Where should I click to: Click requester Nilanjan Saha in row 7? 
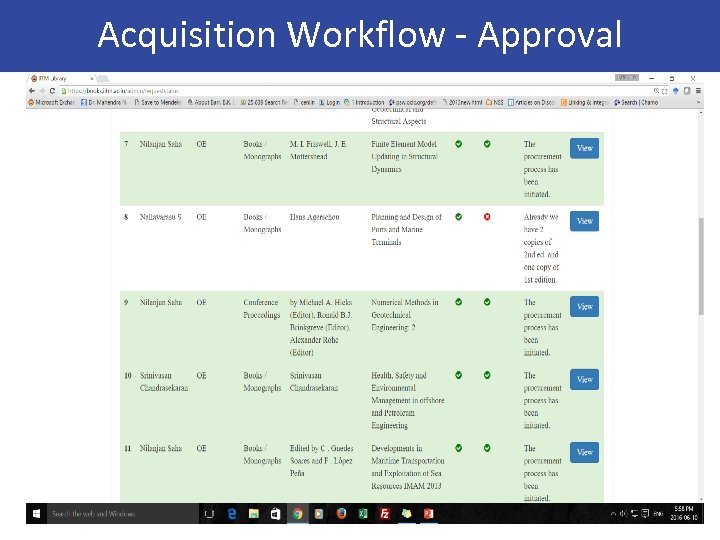point(161,144)
